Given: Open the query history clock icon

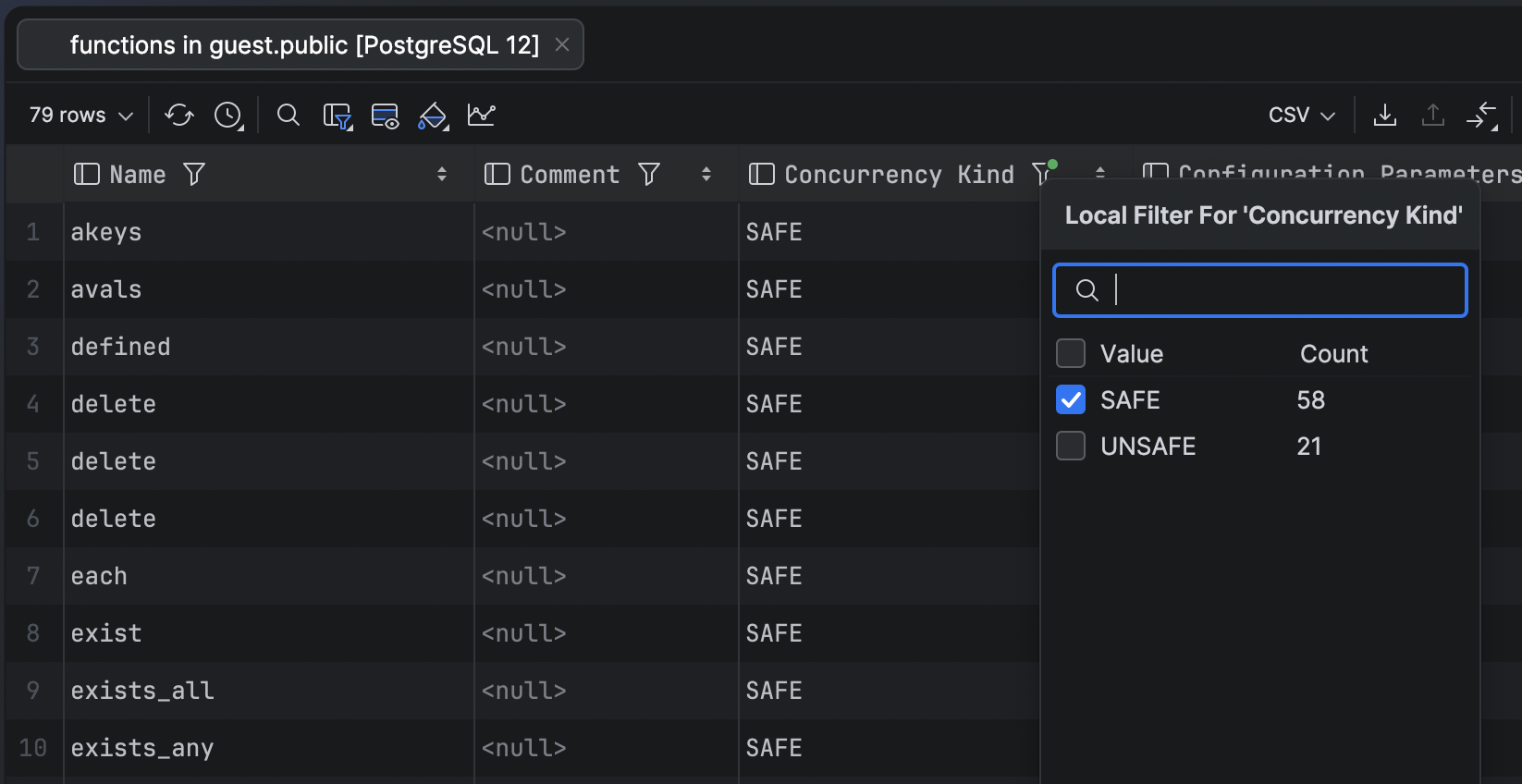Looking at the screenshot, I should 227,115.
